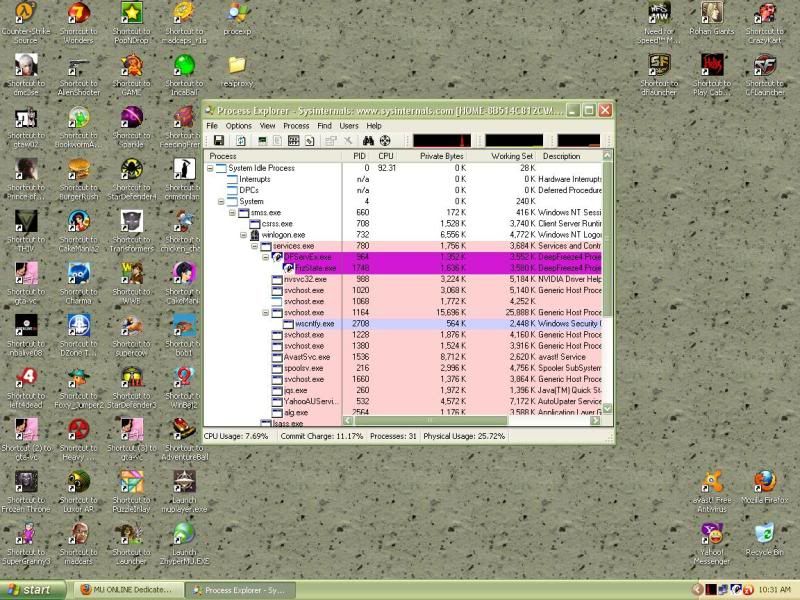Select the Shortcut to BurgerRush desktop icon
Viewport: 800px width, 600px height.
(79, 180)
